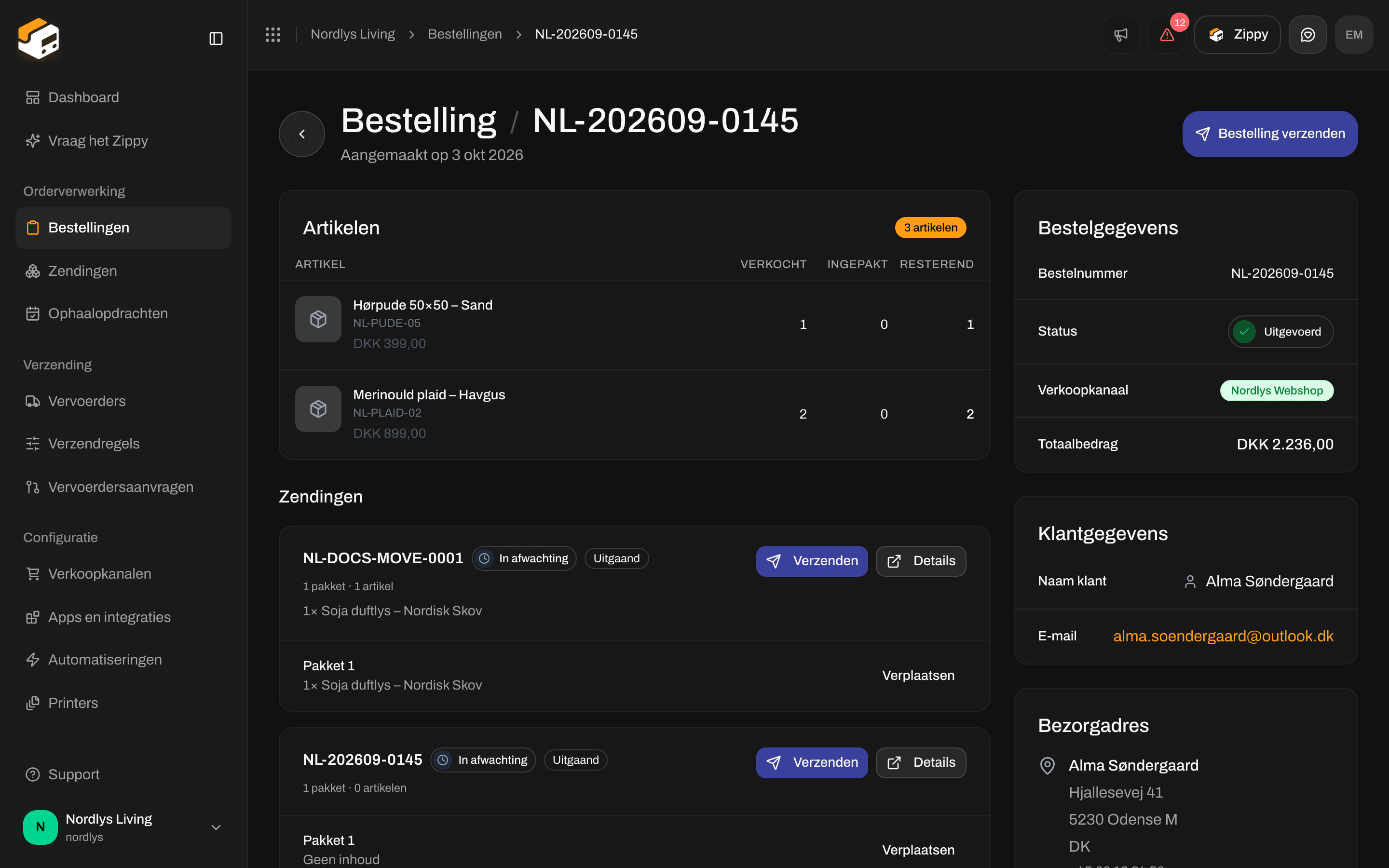The image size is (1389, 868).
Task: Click the customer email link
Action: pyautogui.click(x=1223, y=636)
